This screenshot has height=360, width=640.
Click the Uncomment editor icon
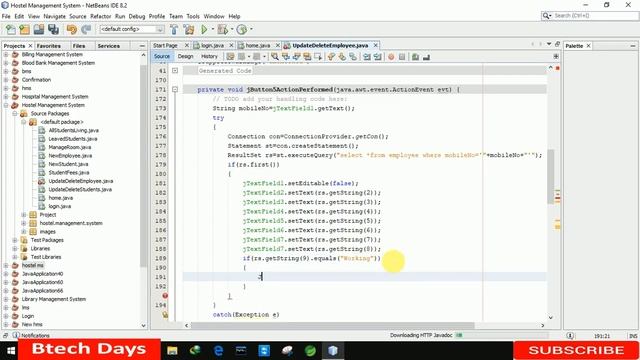coord(427,57)
